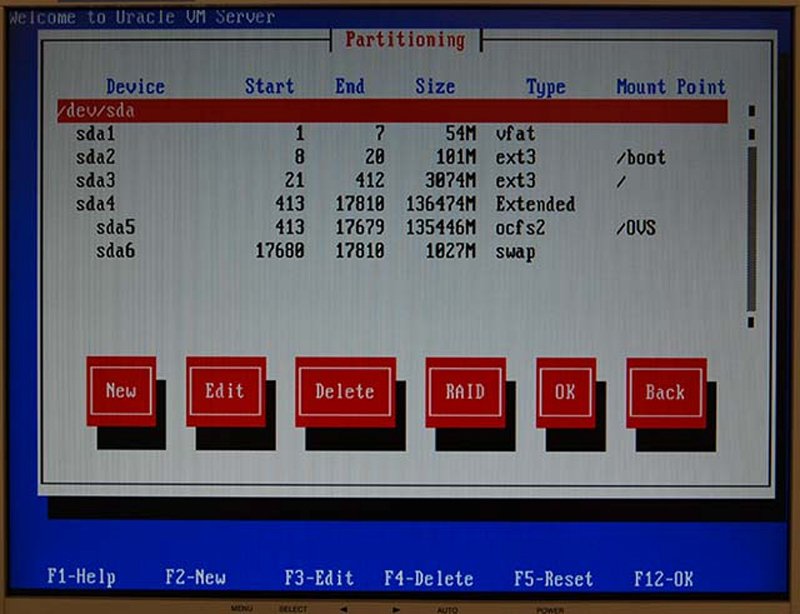The width and height of the screenshot is (800, 614).
Task: Click the End column header
Action: [x=350, y=86]
